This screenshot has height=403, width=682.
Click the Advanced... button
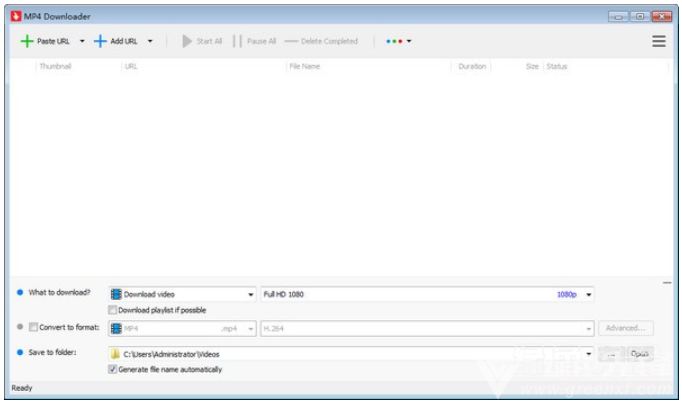click(x=625, y=328)
